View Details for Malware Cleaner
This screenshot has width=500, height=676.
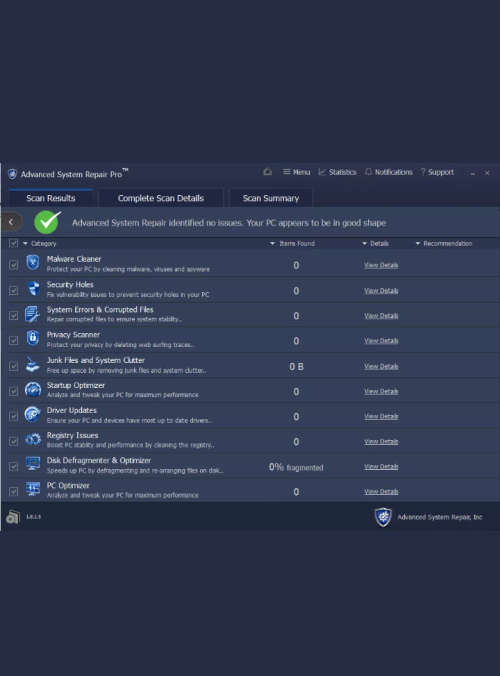tap(381, 265)
